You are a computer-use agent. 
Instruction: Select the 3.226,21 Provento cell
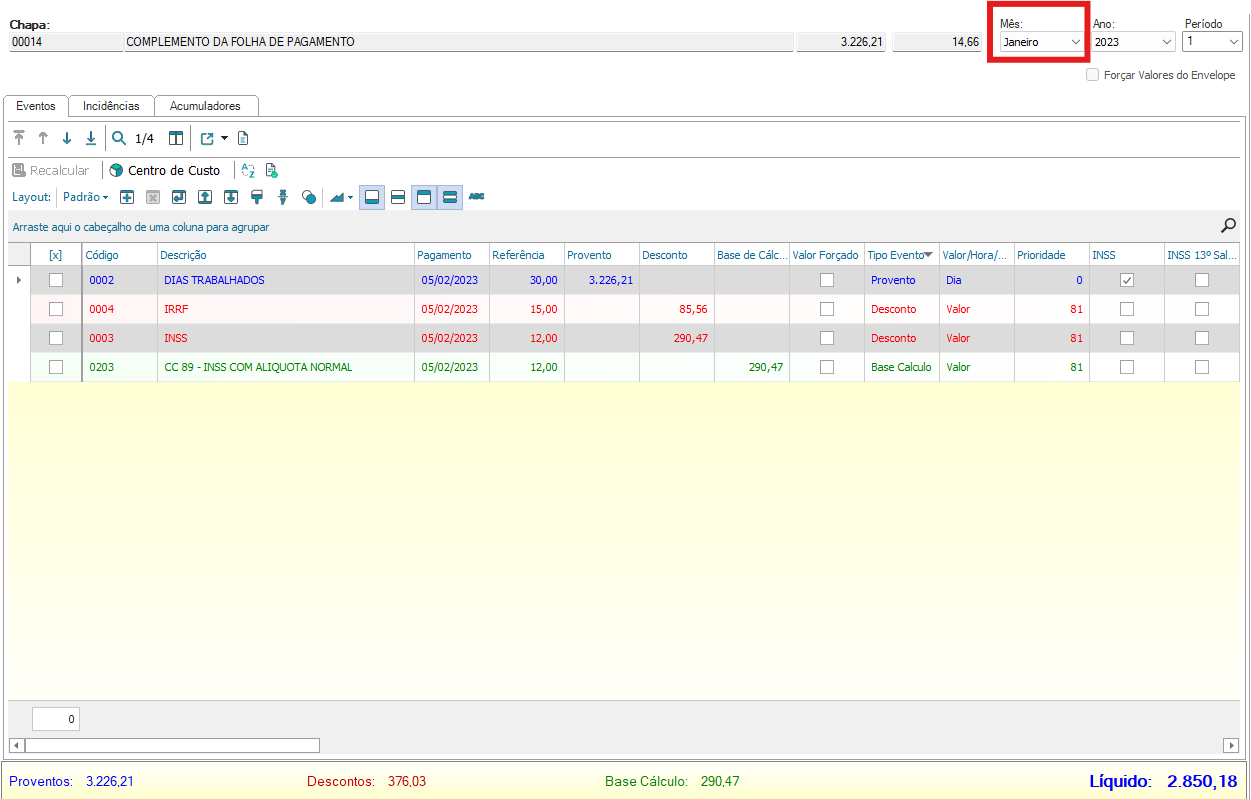[601, 280]
